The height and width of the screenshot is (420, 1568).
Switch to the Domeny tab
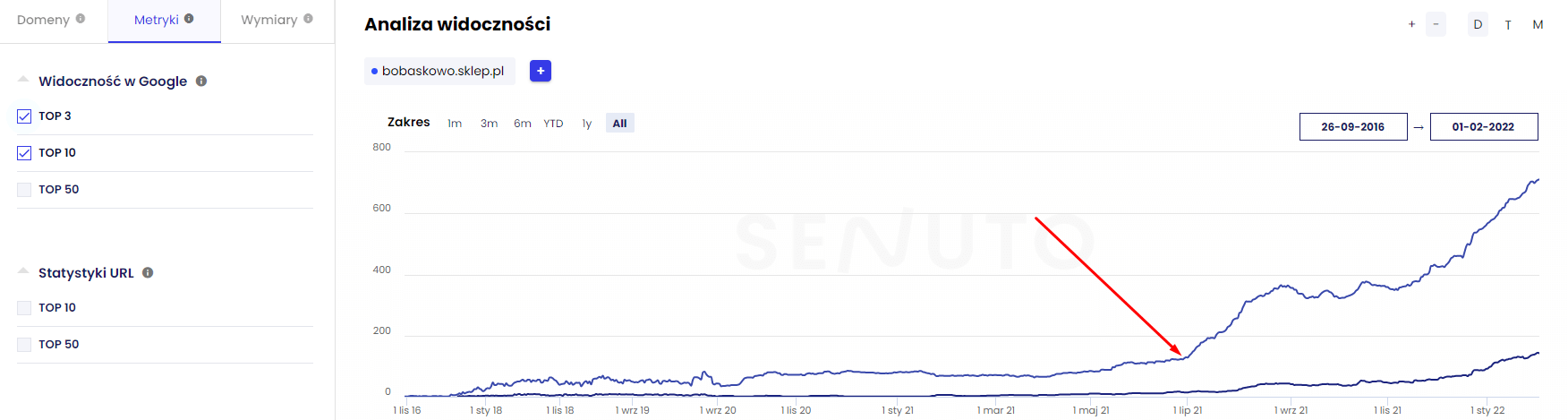43,20
